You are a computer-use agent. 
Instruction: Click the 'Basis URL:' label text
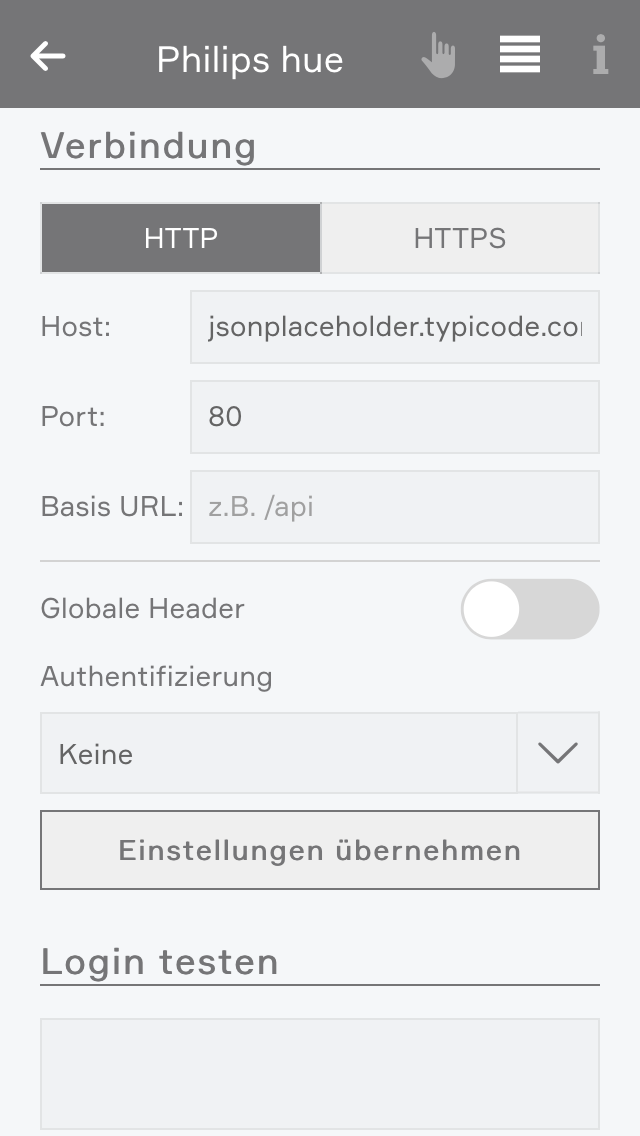[112, 506]
